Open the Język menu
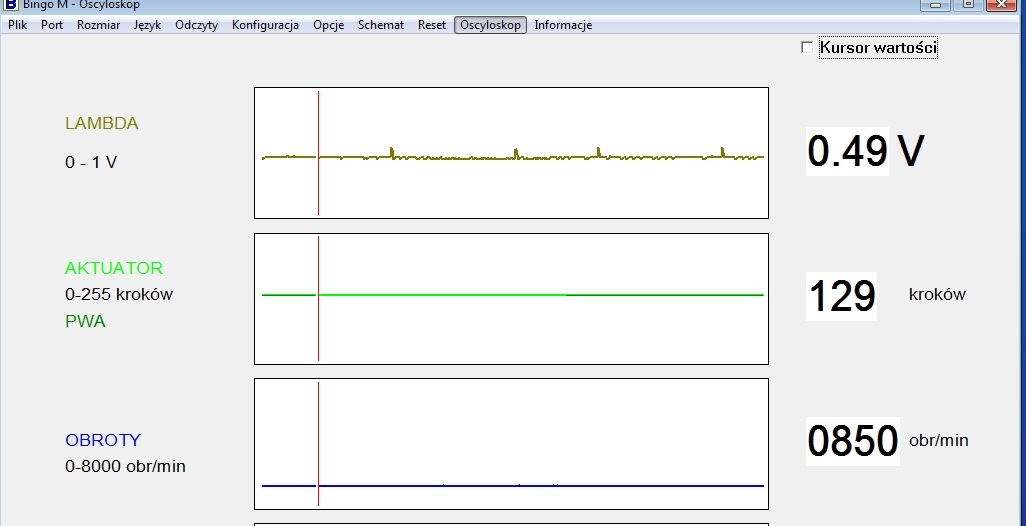Viewport: 1026px width, 526px height. tap(147, 25)
